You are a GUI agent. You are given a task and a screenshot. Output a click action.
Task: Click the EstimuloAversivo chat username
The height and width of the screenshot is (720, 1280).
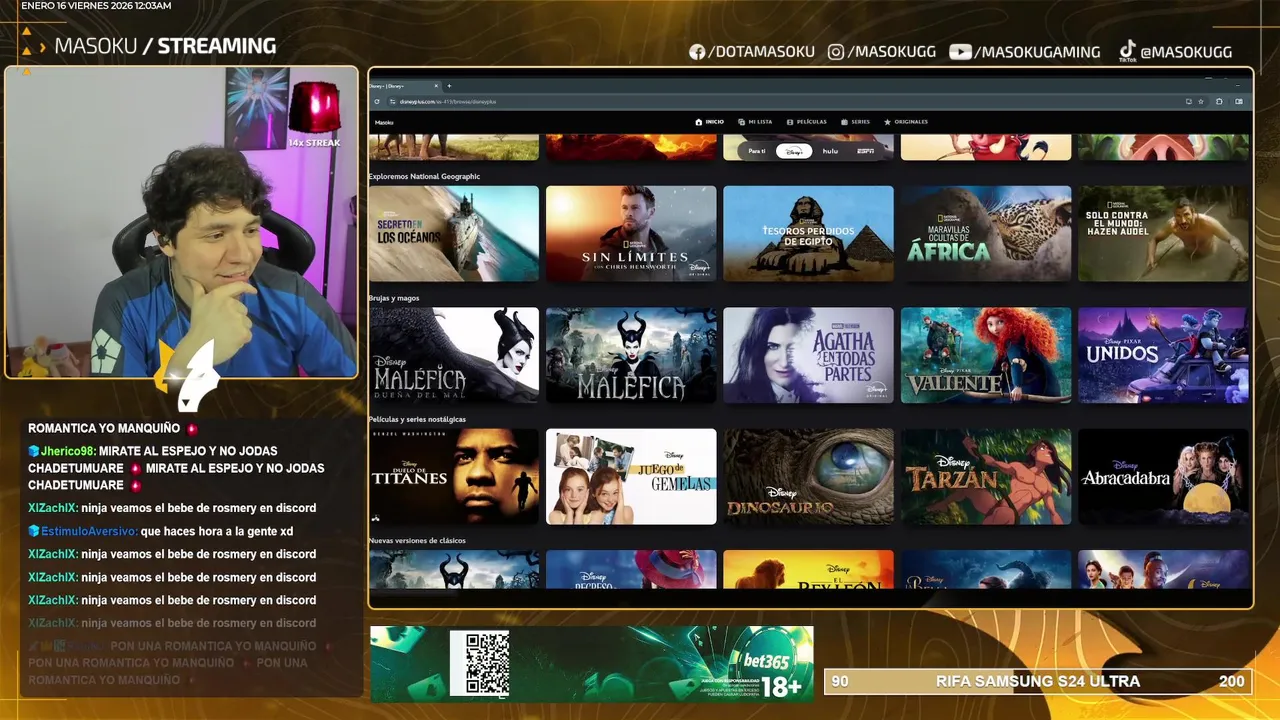[89, 531]
